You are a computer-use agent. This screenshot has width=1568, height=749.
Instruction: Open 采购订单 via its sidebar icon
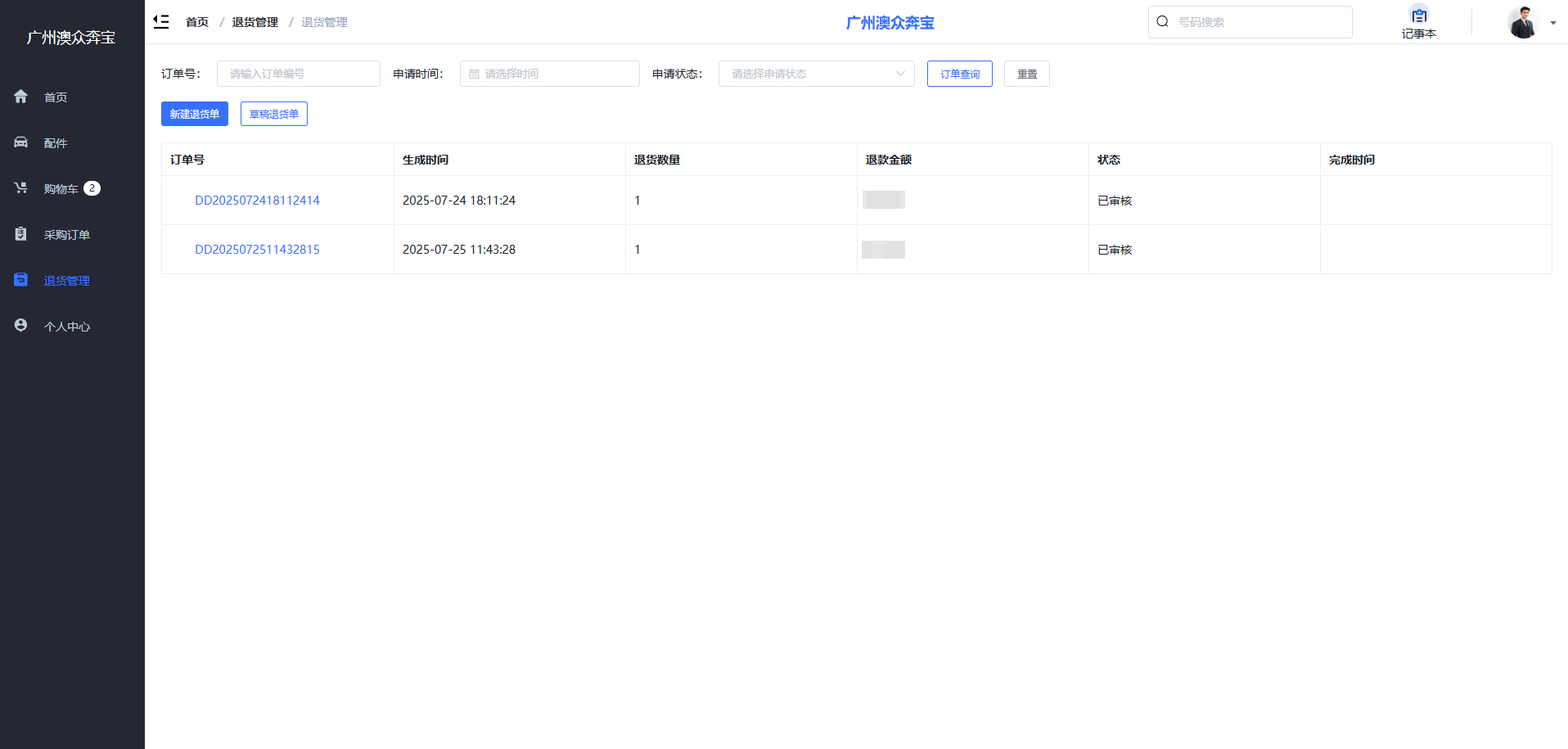[20, 233]
